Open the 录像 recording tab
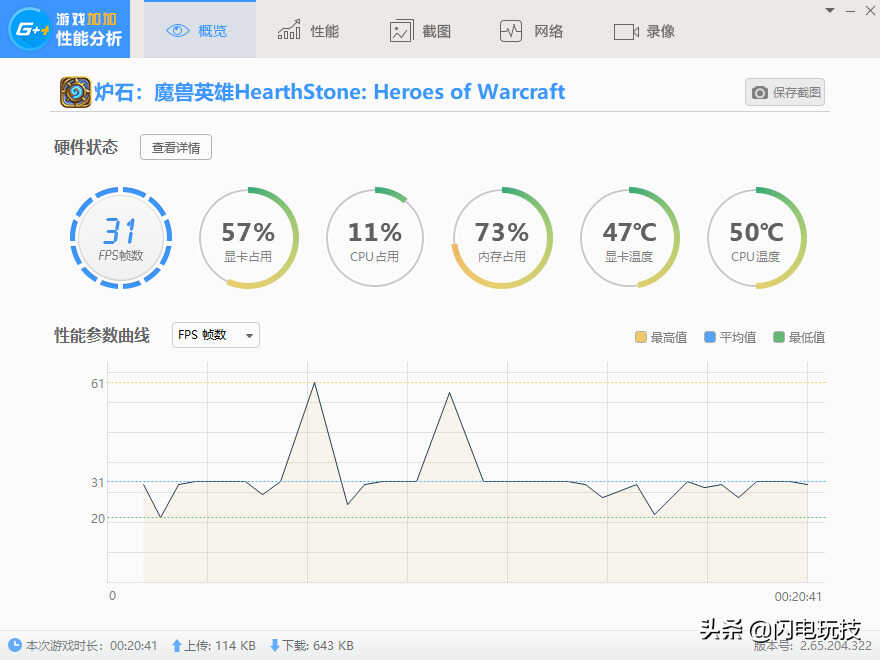The image size is (880, 660). (x=644, y=31)
